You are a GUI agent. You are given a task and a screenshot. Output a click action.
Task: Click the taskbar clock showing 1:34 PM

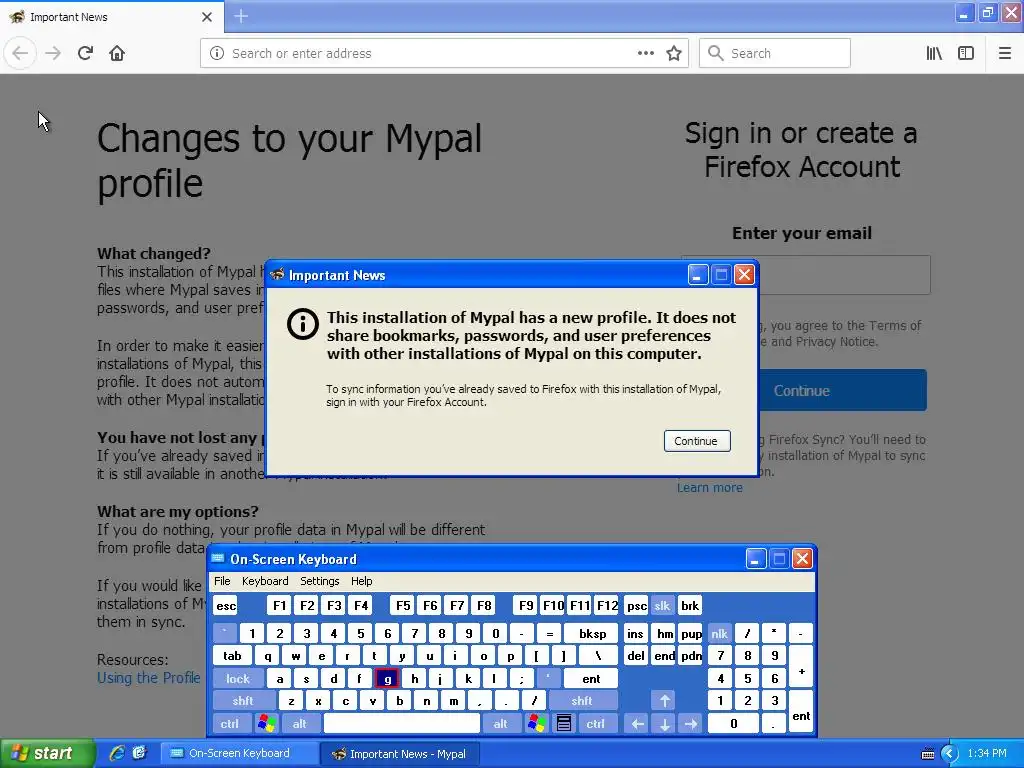tap(987, 754)
